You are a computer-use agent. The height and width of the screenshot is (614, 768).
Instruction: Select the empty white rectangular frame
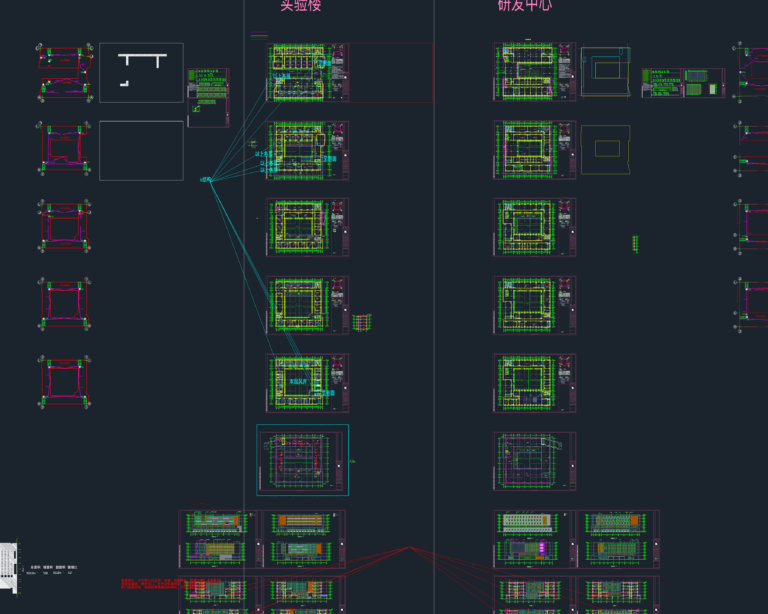pos(142,151)
